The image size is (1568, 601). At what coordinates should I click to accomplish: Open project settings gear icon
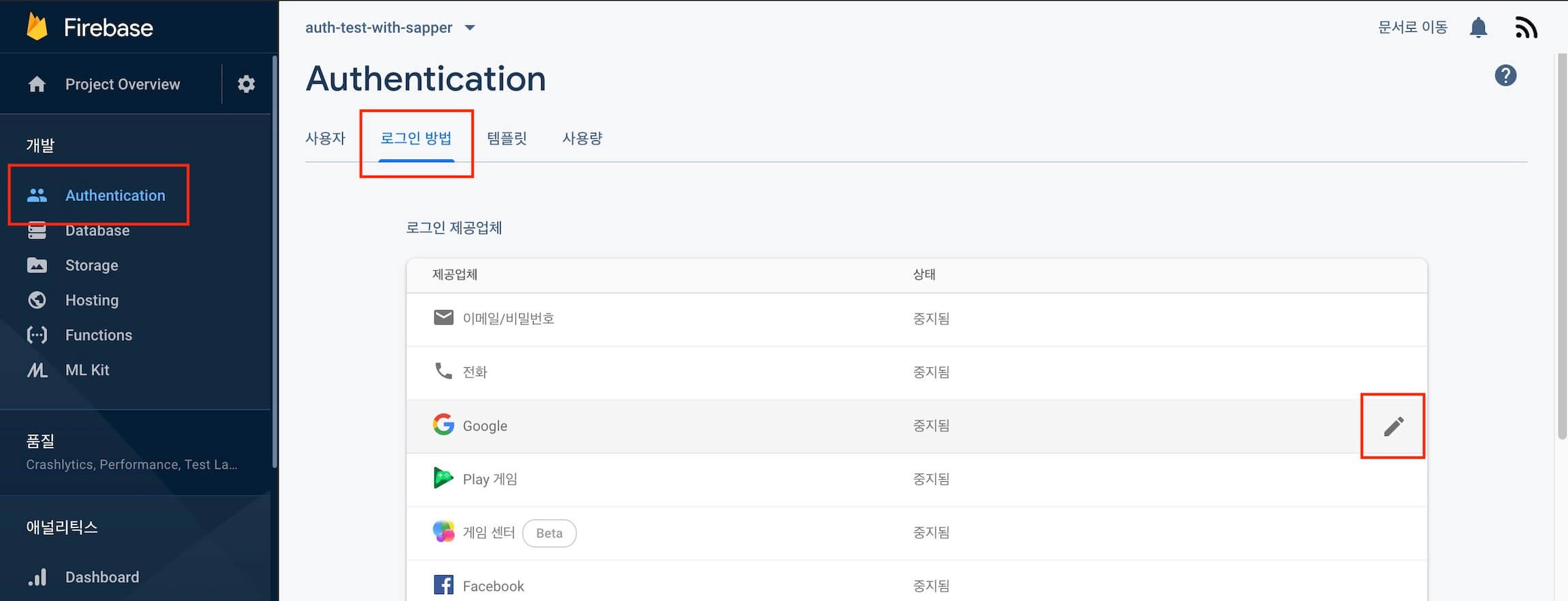coord(246,84)
